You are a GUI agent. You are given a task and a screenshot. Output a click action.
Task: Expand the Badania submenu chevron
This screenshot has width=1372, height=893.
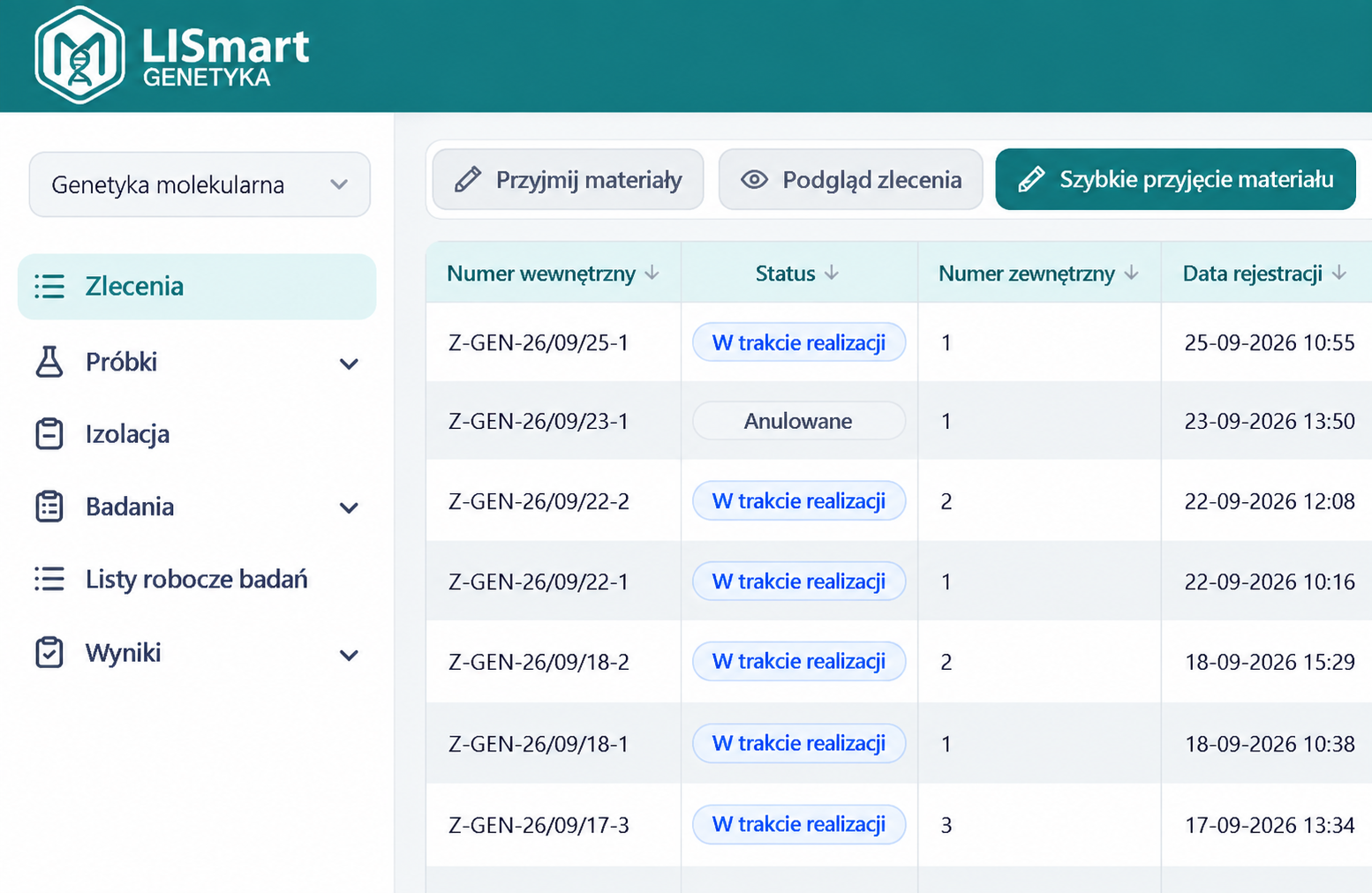coord(350,508)
